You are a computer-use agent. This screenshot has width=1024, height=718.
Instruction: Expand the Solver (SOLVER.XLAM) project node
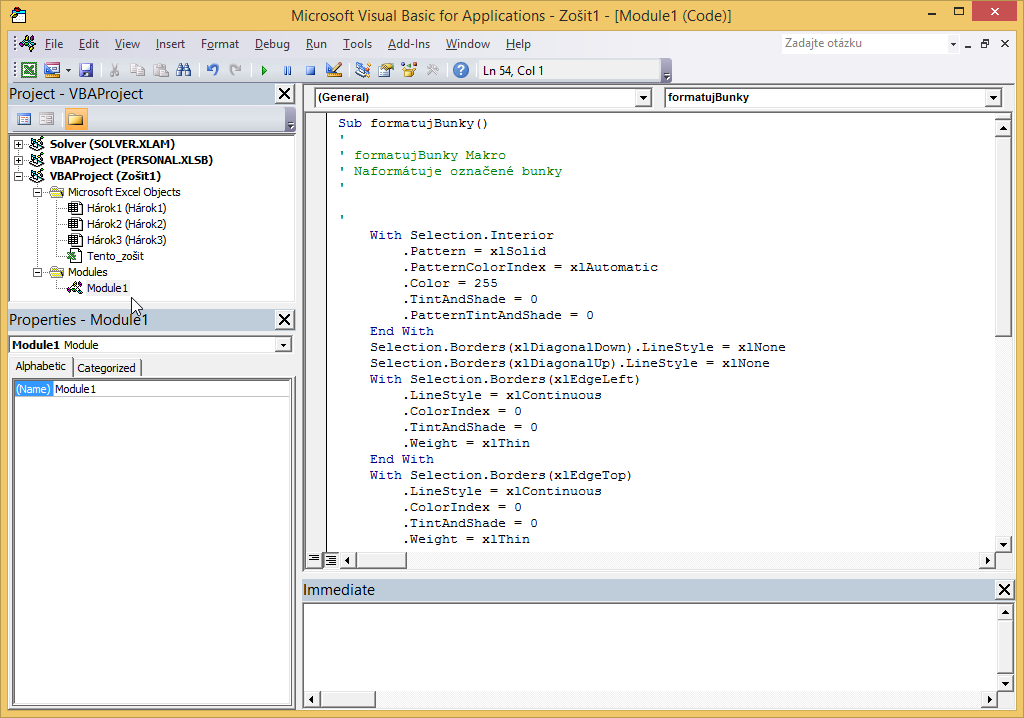click(18, 144)
